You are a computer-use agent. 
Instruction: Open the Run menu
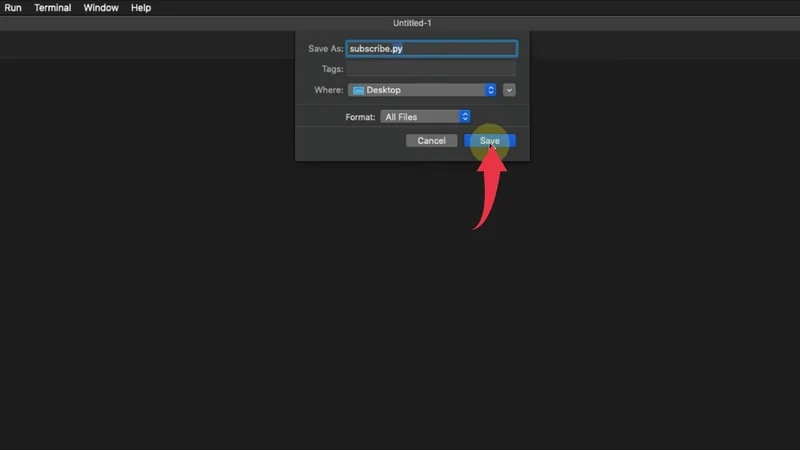13,8
